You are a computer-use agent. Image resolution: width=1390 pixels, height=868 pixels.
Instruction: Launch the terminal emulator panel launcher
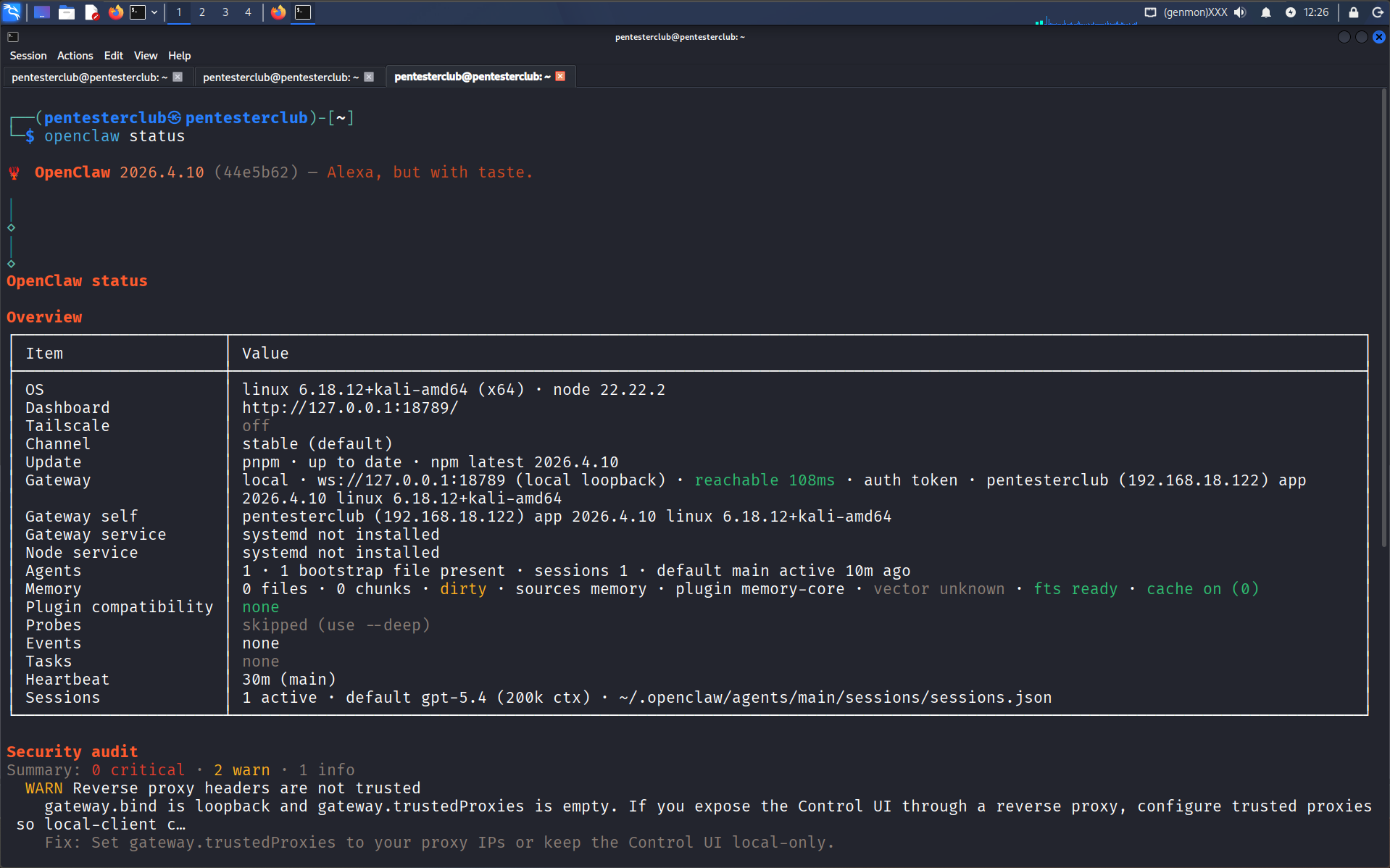coord(138,12)
